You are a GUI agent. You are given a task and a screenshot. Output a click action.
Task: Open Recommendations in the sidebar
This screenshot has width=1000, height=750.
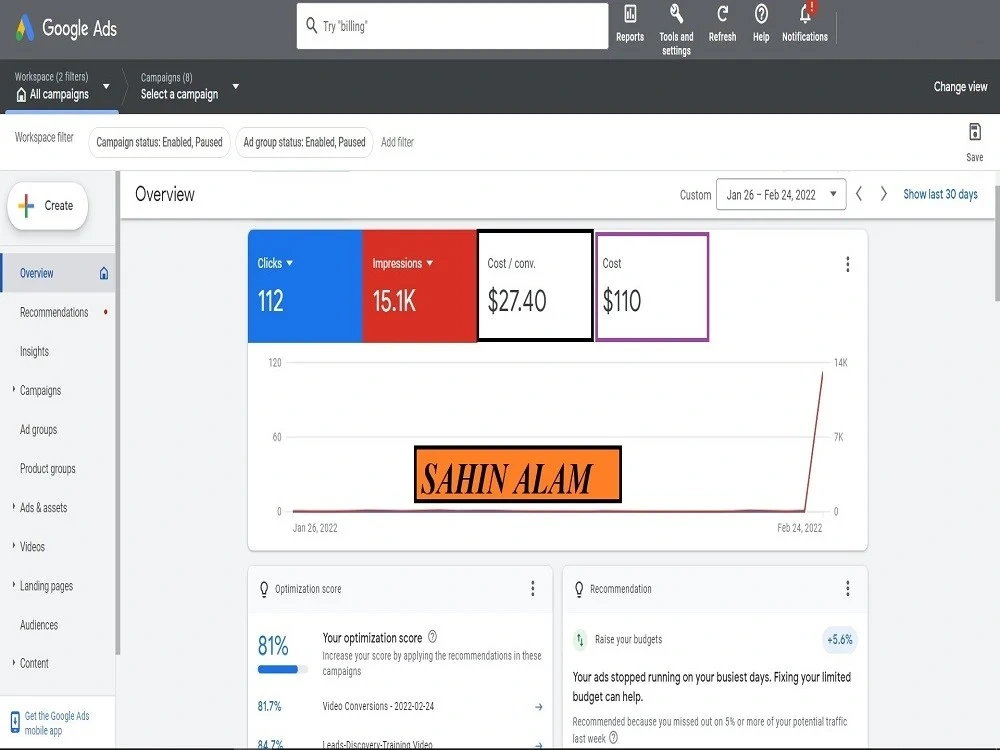[x=54, y=312]
